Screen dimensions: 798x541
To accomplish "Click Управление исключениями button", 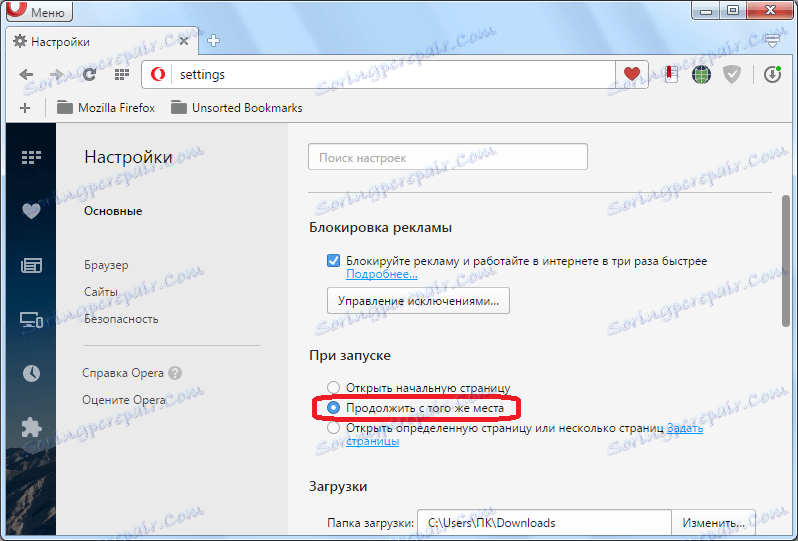I will 418,301.
